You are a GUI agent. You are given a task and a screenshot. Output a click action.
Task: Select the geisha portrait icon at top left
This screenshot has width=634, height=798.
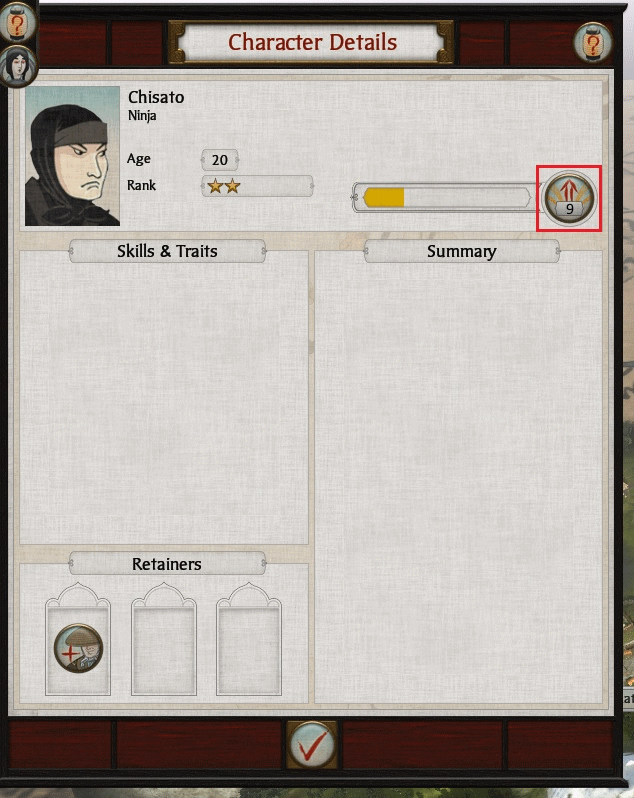[x=18, y=66]
